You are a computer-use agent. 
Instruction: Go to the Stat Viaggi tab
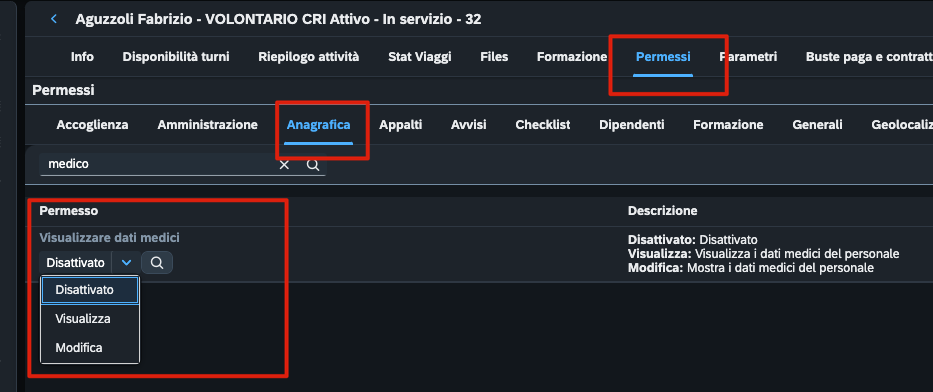point(419,57)
